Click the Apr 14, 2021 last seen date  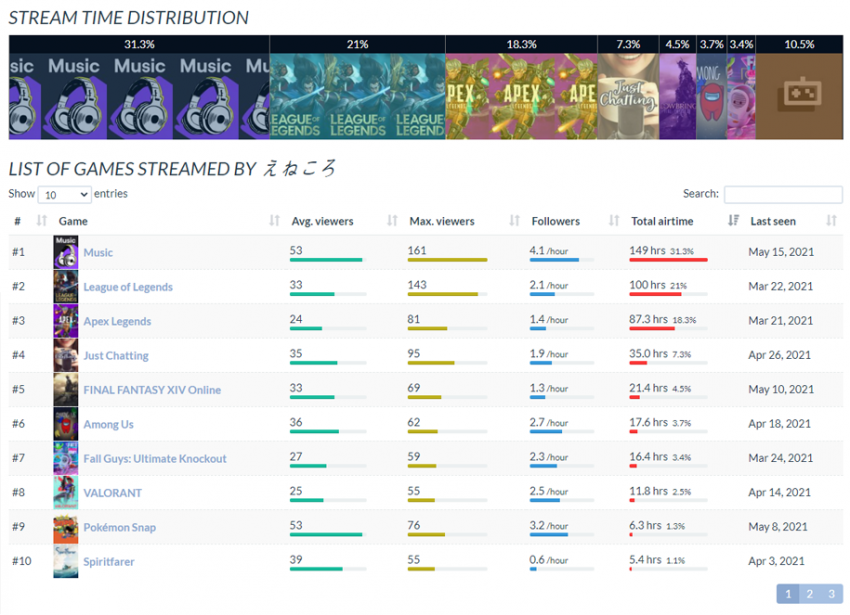point(780,492)
